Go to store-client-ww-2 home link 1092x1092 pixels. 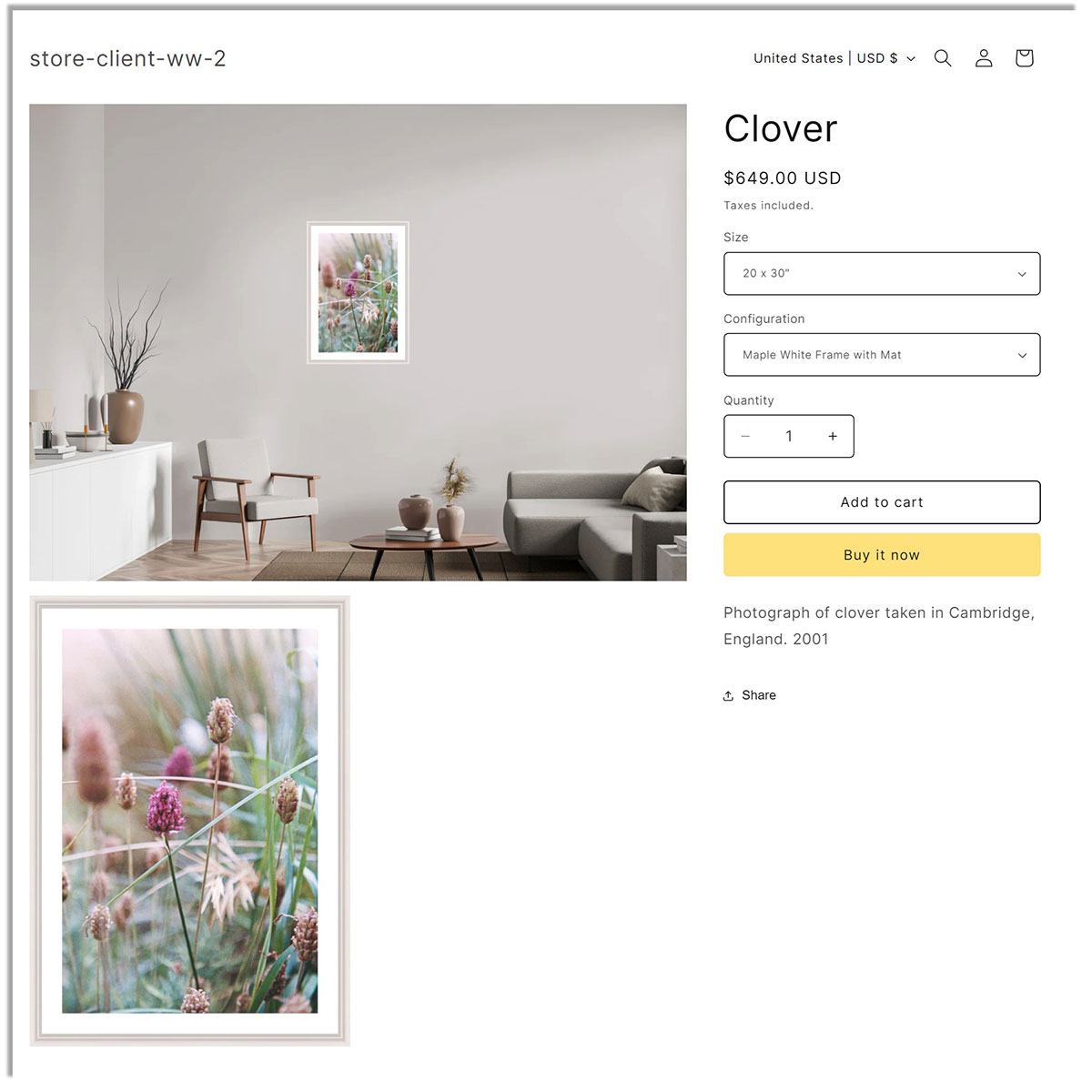(x=127, y=59)
